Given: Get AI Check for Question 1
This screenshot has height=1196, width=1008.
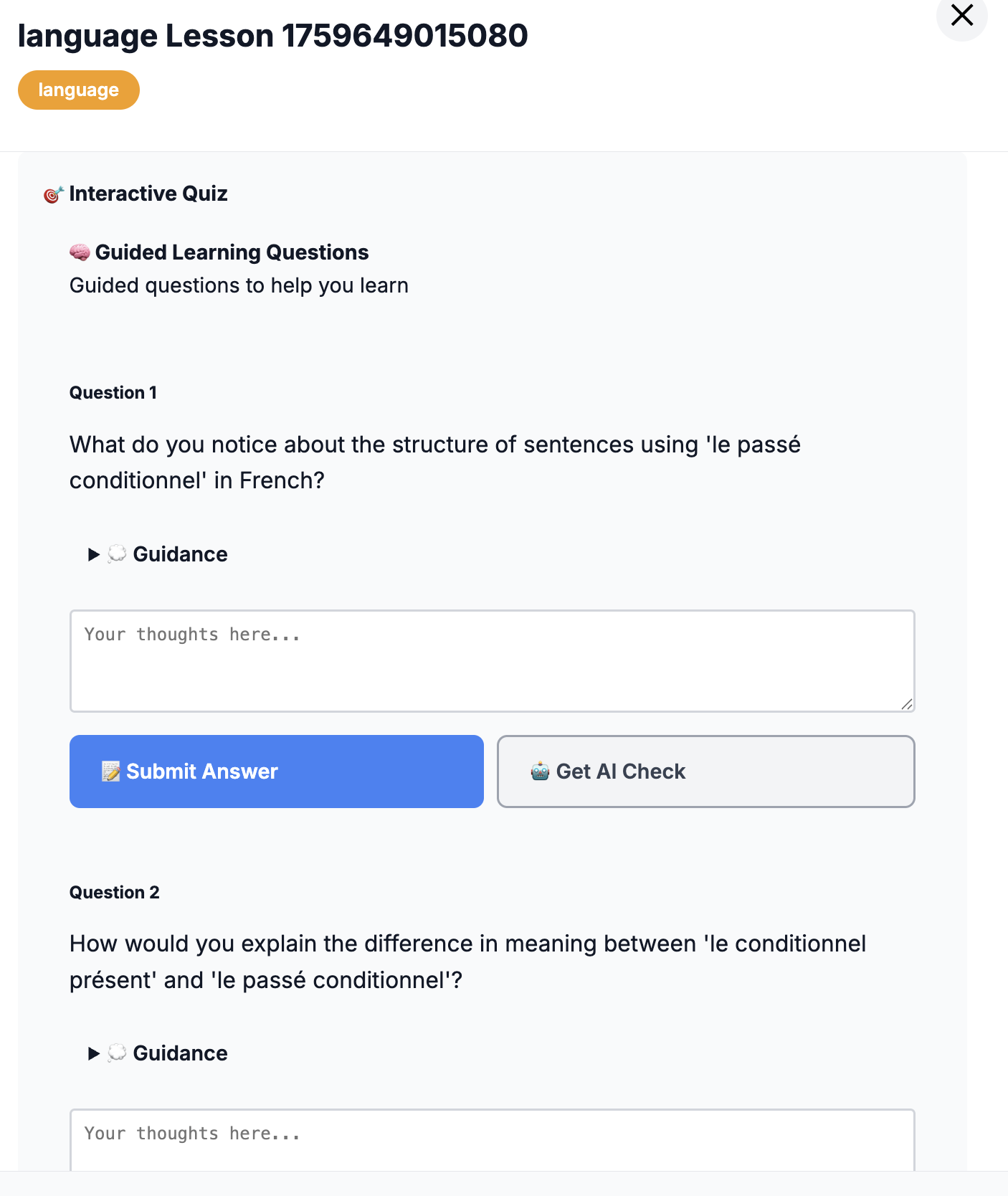Looking at the screenshot, I should (706, 772).
